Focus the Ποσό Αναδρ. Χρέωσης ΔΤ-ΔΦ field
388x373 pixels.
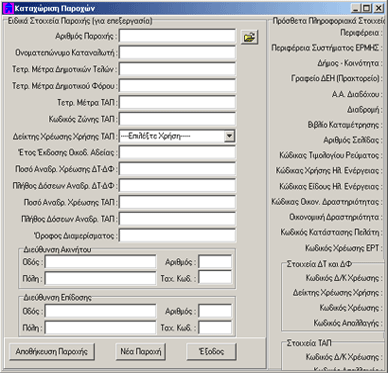pos(177,169)
